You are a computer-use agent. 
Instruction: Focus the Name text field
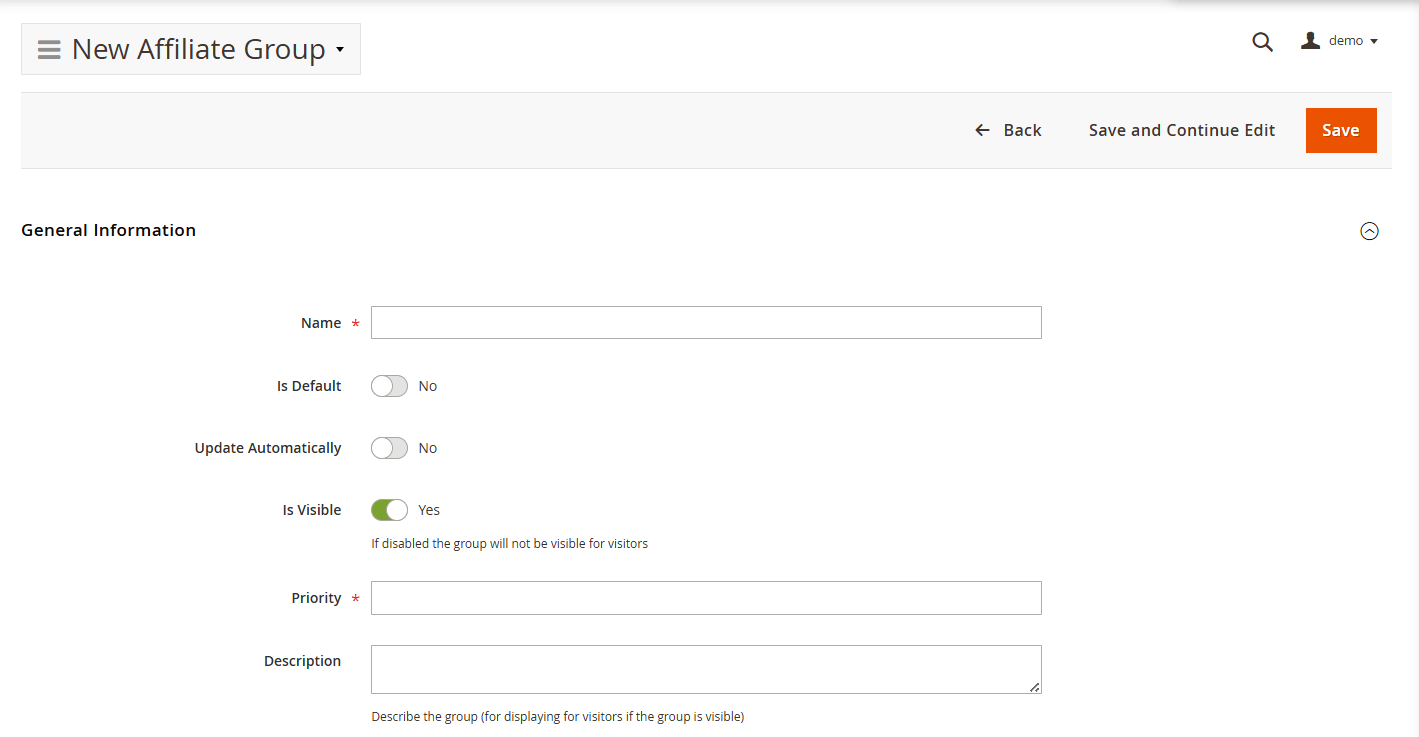pyautogui.click(x=706, y=323)
